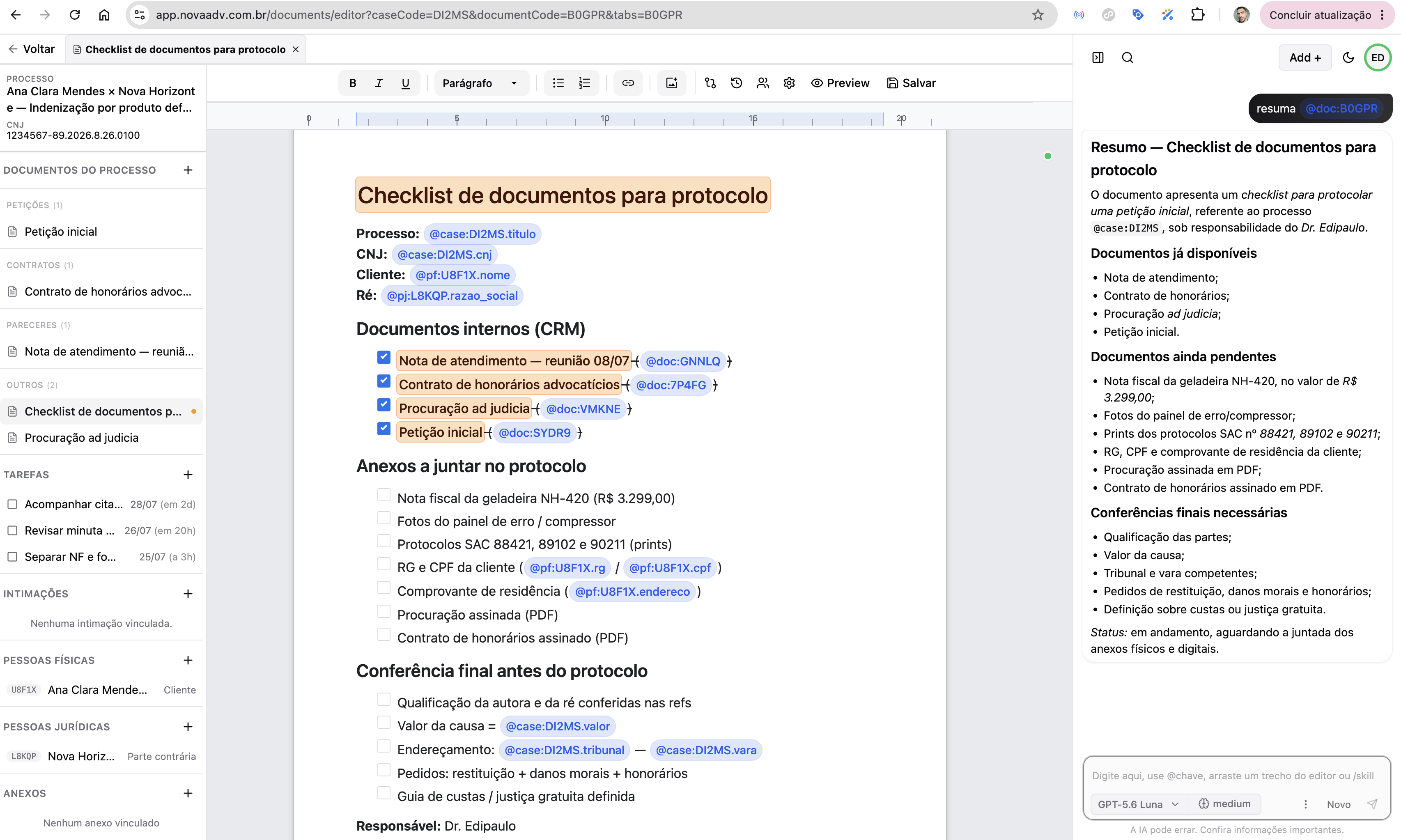Open Petição inicial in the sidebar
This screenshot has height=840, width=1401.
102,232
